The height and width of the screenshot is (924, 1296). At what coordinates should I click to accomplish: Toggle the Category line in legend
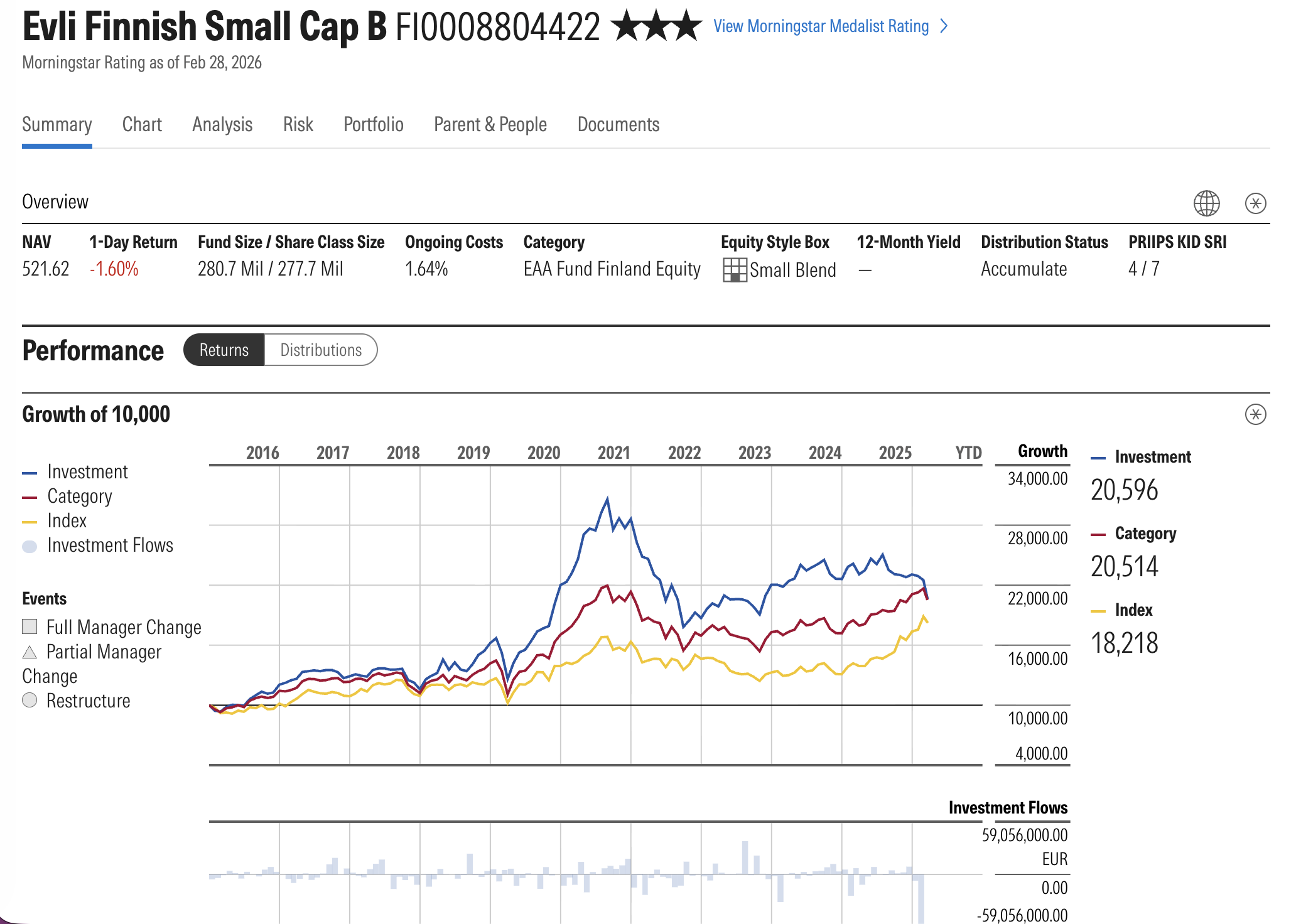coord(79,497)
